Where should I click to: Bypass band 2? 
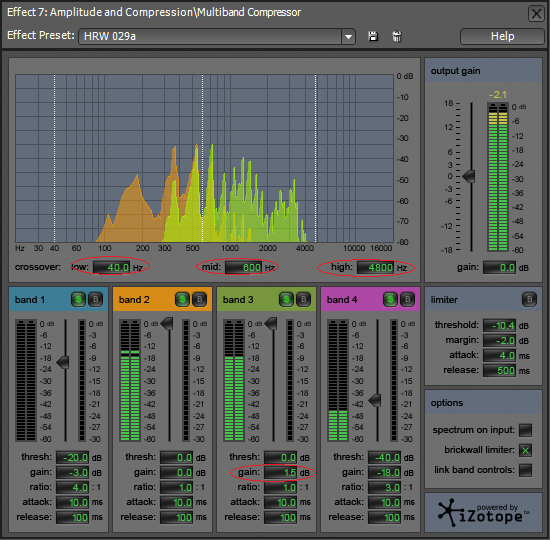pyautogui.click(x=200, y=299)
